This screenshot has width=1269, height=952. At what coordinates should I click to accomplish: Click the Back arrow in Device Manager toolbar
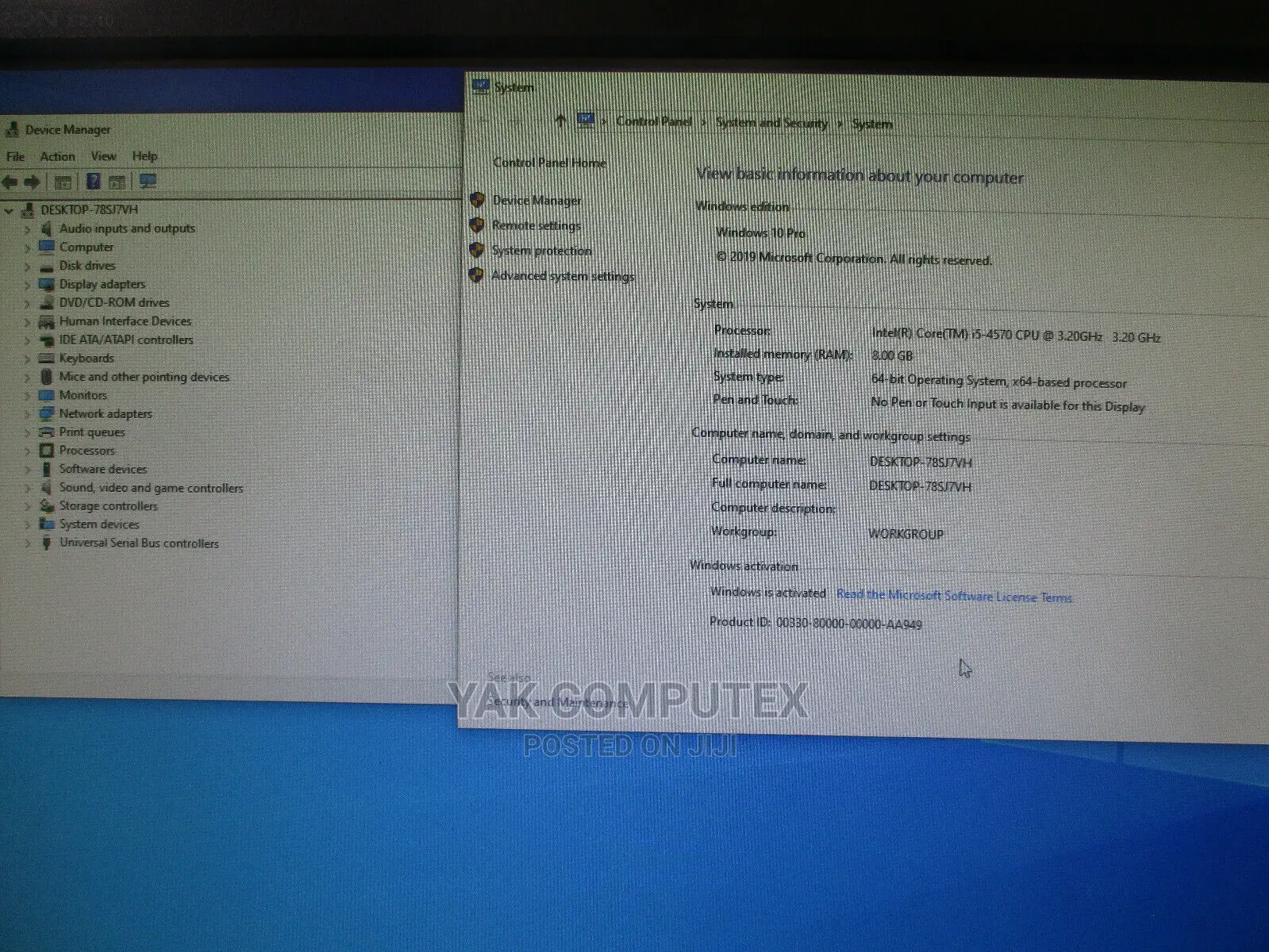(10, 182)
